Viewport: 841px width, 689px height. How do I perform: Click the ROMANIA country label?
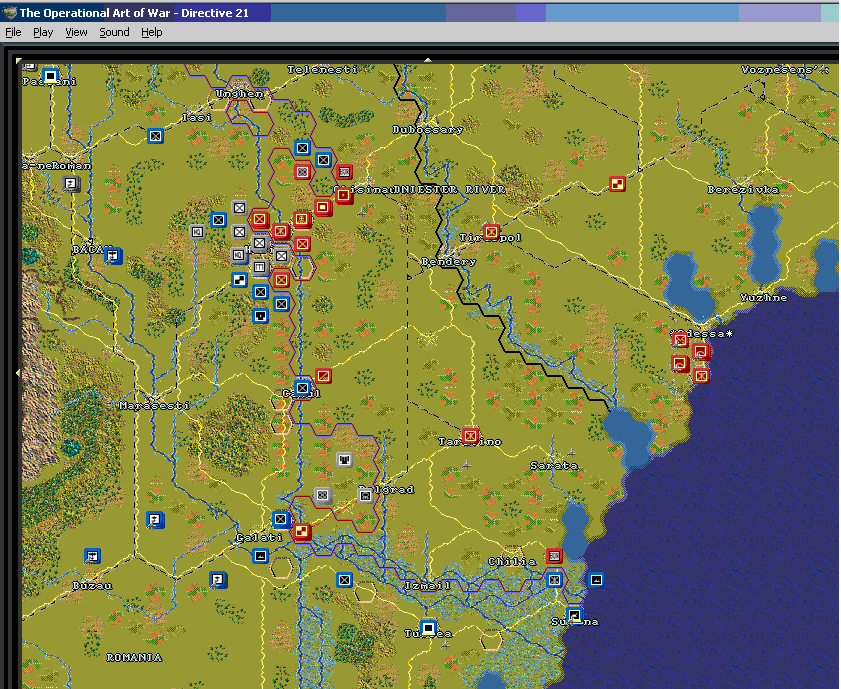tap(134, 657)
